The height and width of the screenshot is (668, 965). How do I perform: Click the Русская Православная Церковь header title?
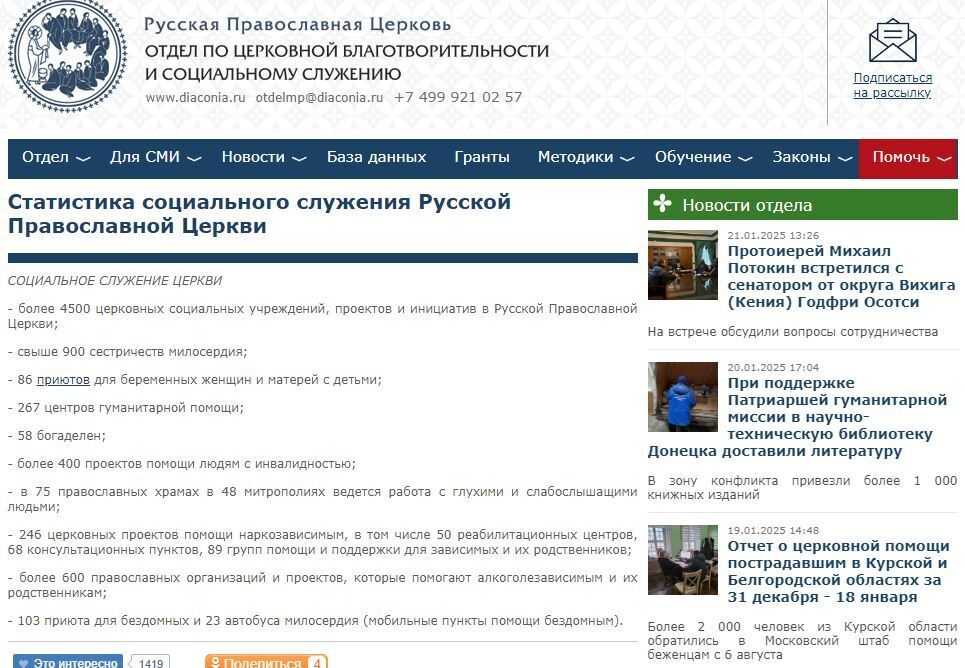click(x=297, y=25)
